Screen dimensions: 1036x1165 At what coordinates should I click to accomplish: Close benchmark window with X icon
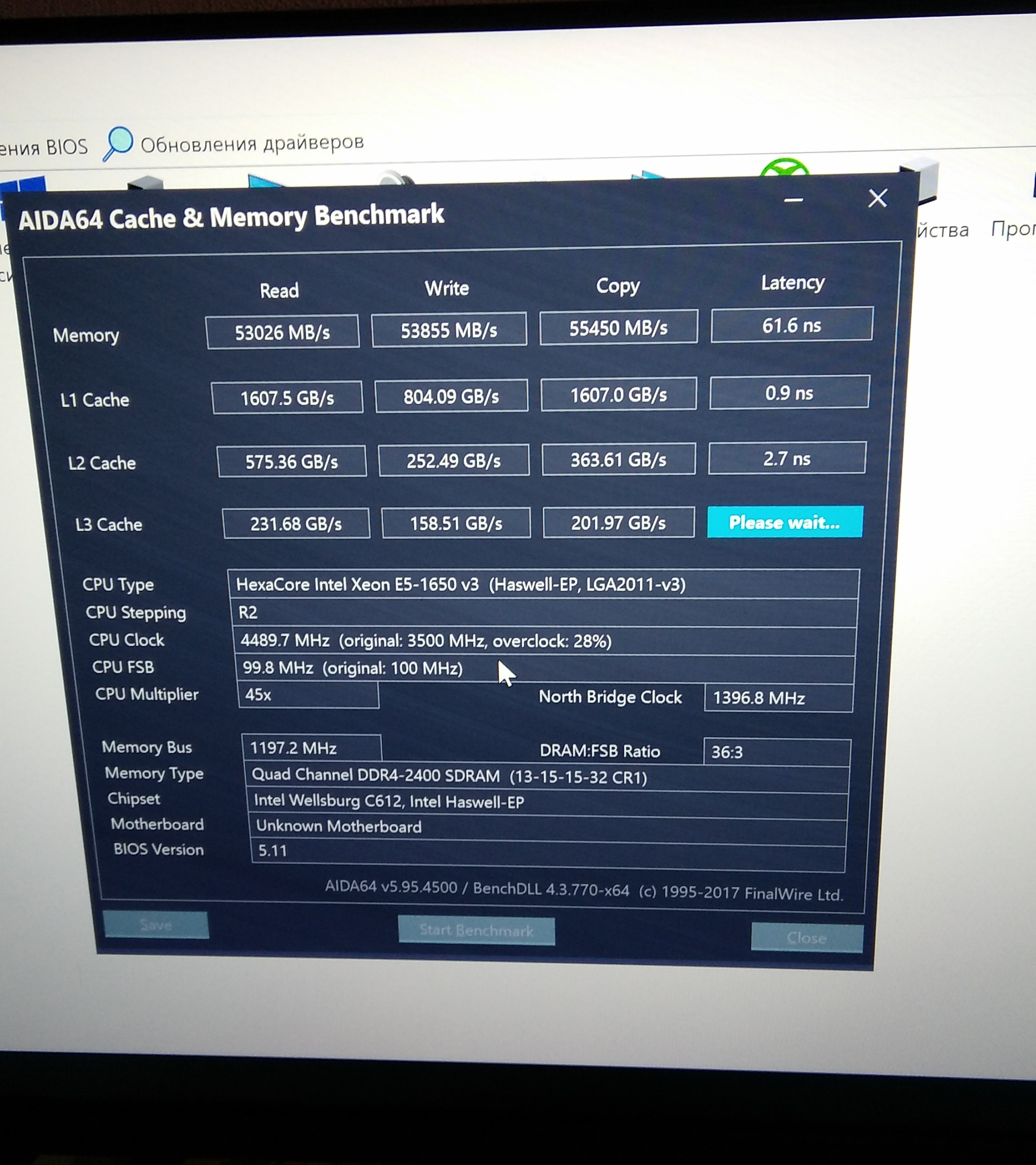878,199
